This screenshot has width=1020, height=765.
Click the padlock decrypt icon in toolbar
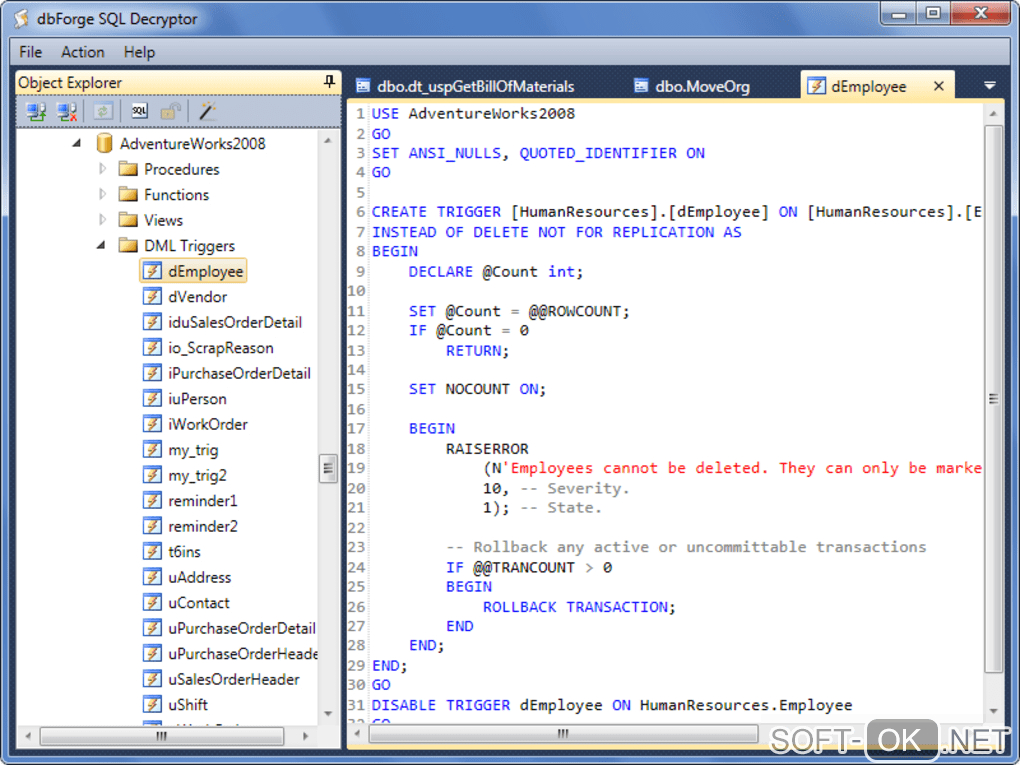coord(172,112)
